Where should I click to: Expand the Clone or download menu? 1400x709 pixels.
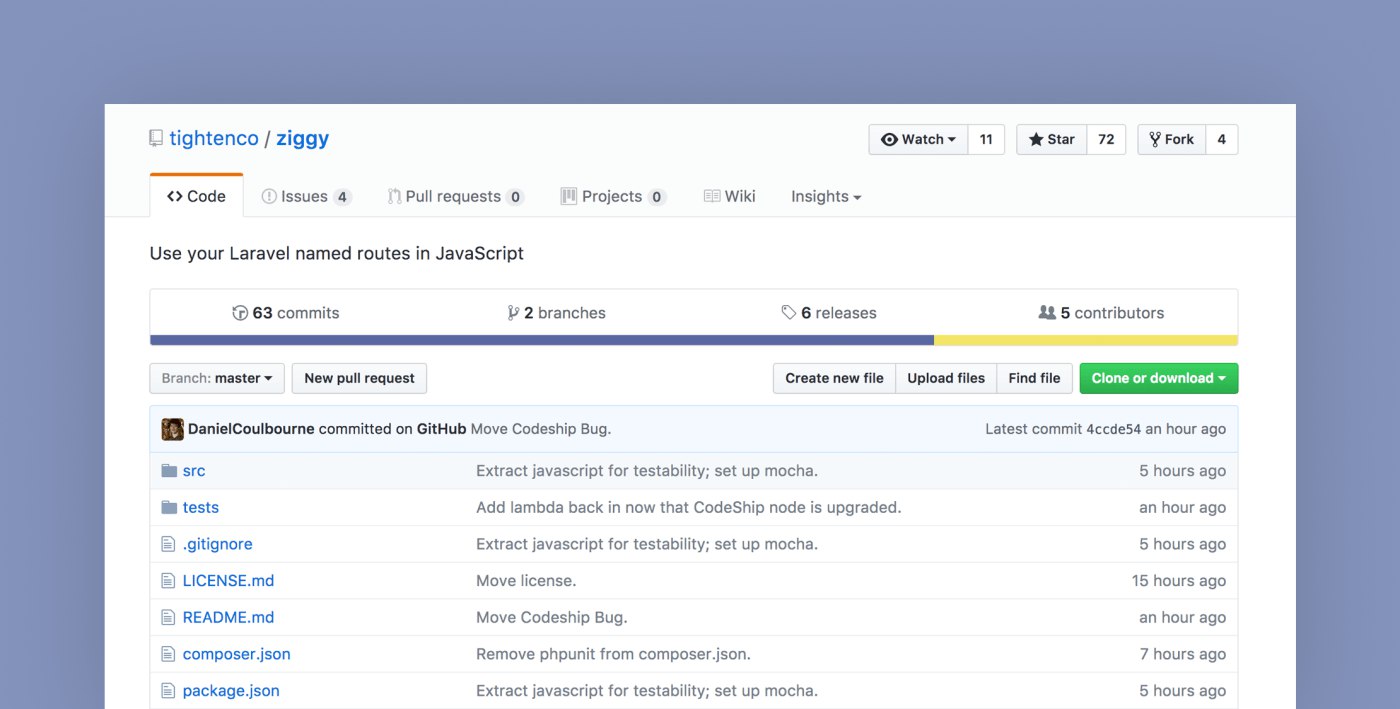pyautogui.click(x=1159, y=378)
